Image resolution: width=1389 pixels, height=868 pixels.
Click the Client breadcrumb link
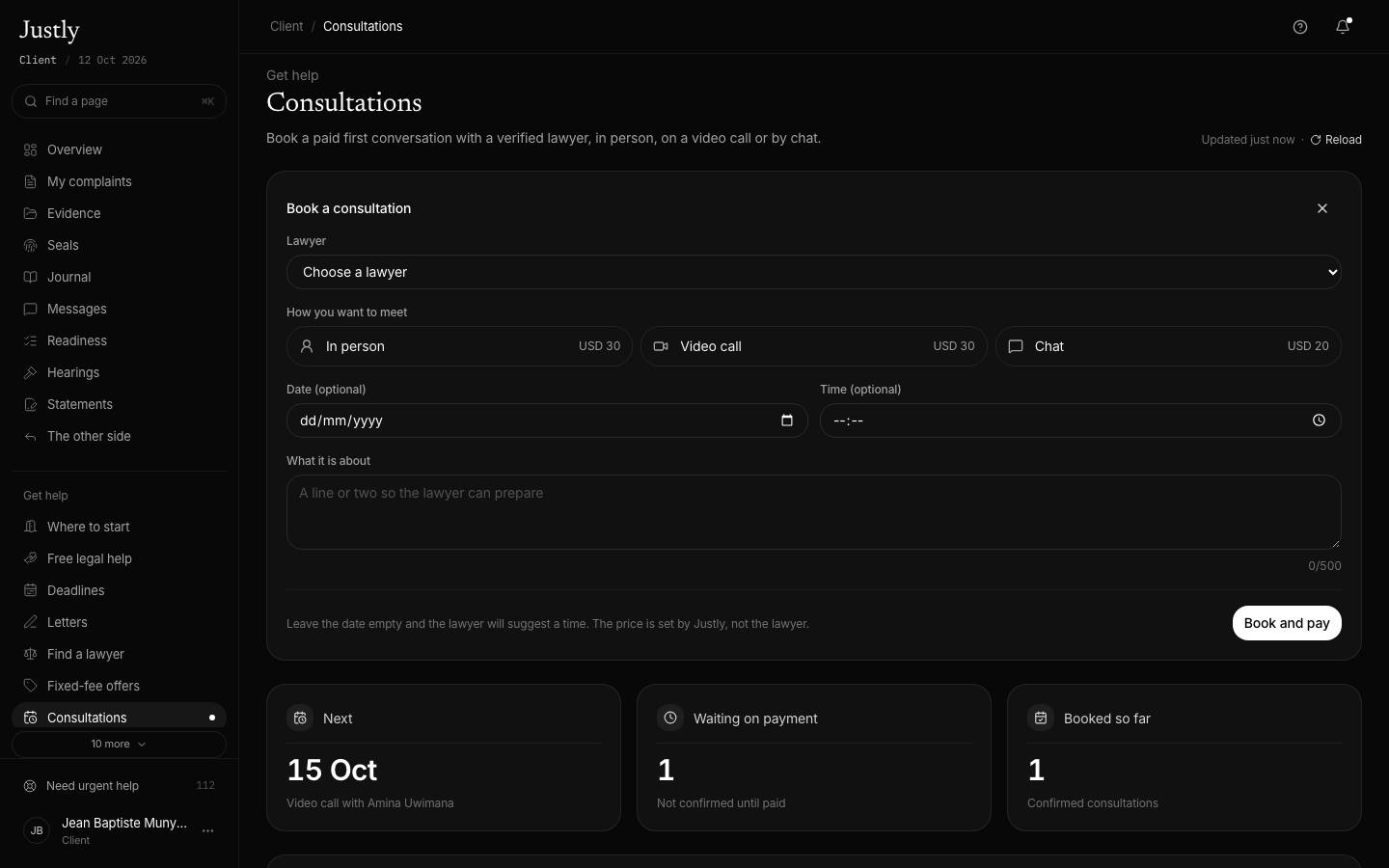(x=286, y=26)
